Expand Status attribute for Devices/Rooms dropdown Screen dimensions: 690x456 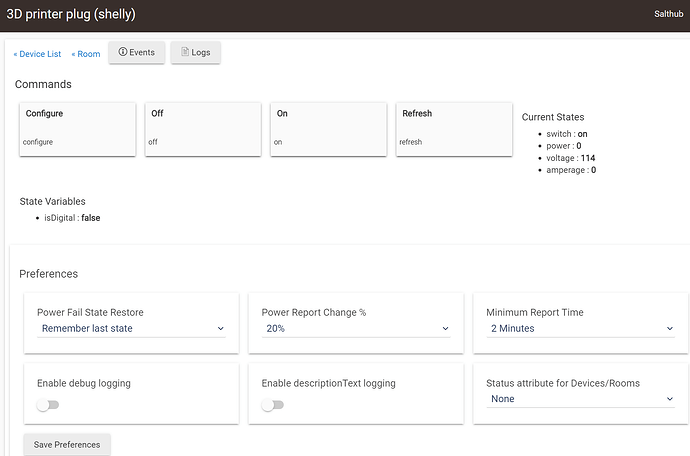[x=580, y=399]
